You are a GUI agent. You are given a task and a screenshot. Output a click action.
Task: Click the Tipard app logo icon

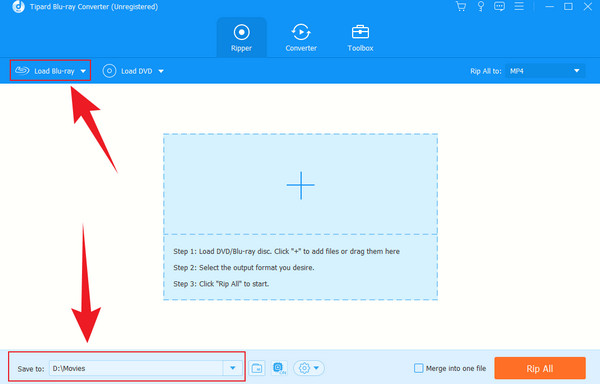(x=18, y=7)
